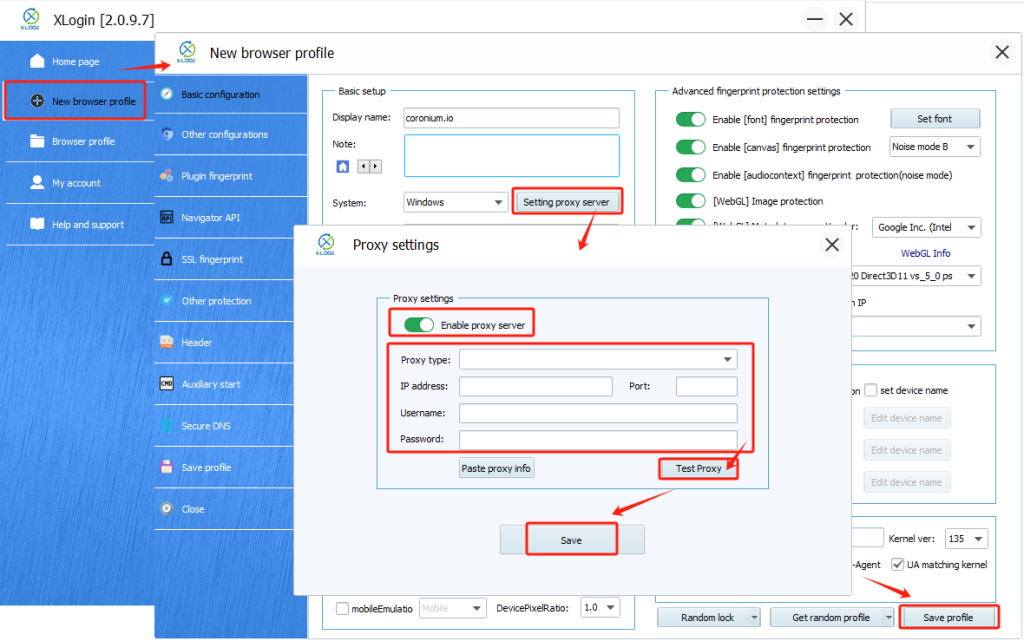Screen dimensions: 1024x641
Task: Click the Plugin fingerprint icon
Action: (167, 176)
